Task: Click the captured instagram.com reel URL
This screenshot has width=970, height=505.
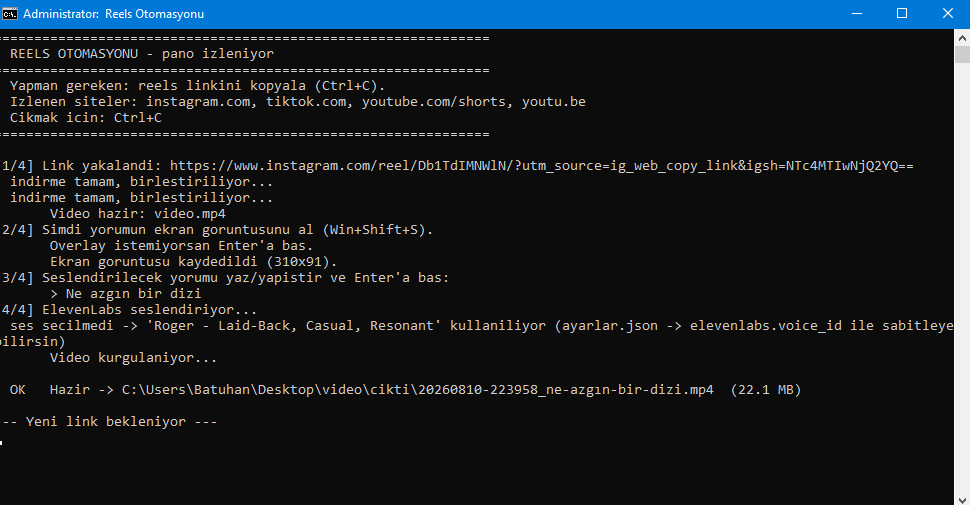Action: pyautogui.click(x=541, y=166)
